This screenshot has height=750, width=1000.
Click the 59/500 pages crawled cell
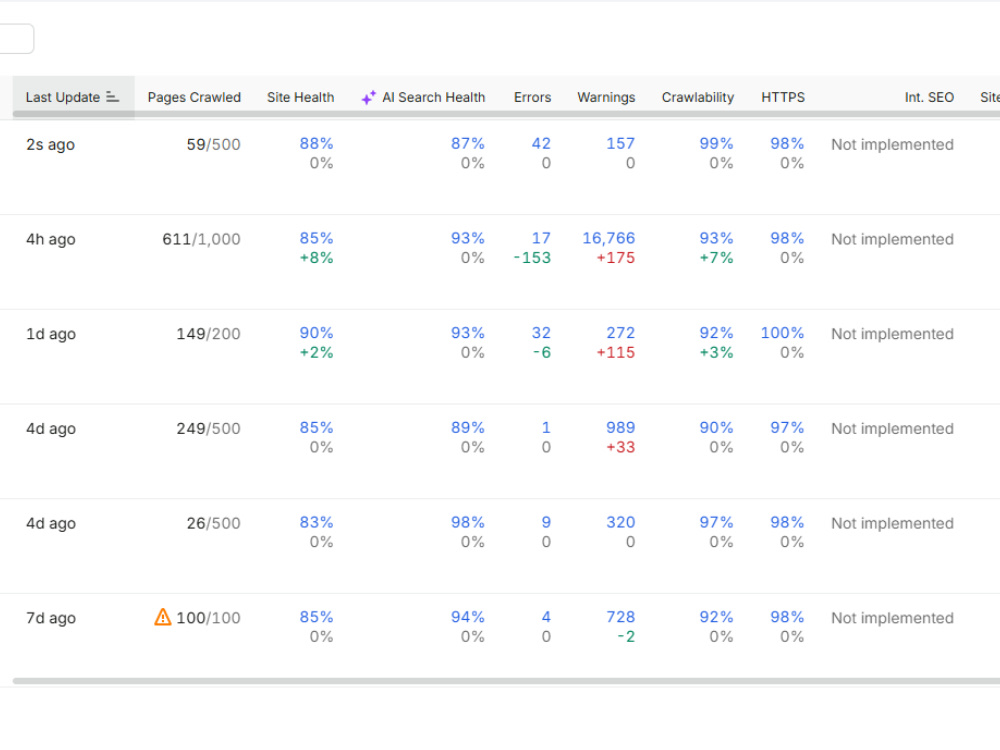[213, 144]
